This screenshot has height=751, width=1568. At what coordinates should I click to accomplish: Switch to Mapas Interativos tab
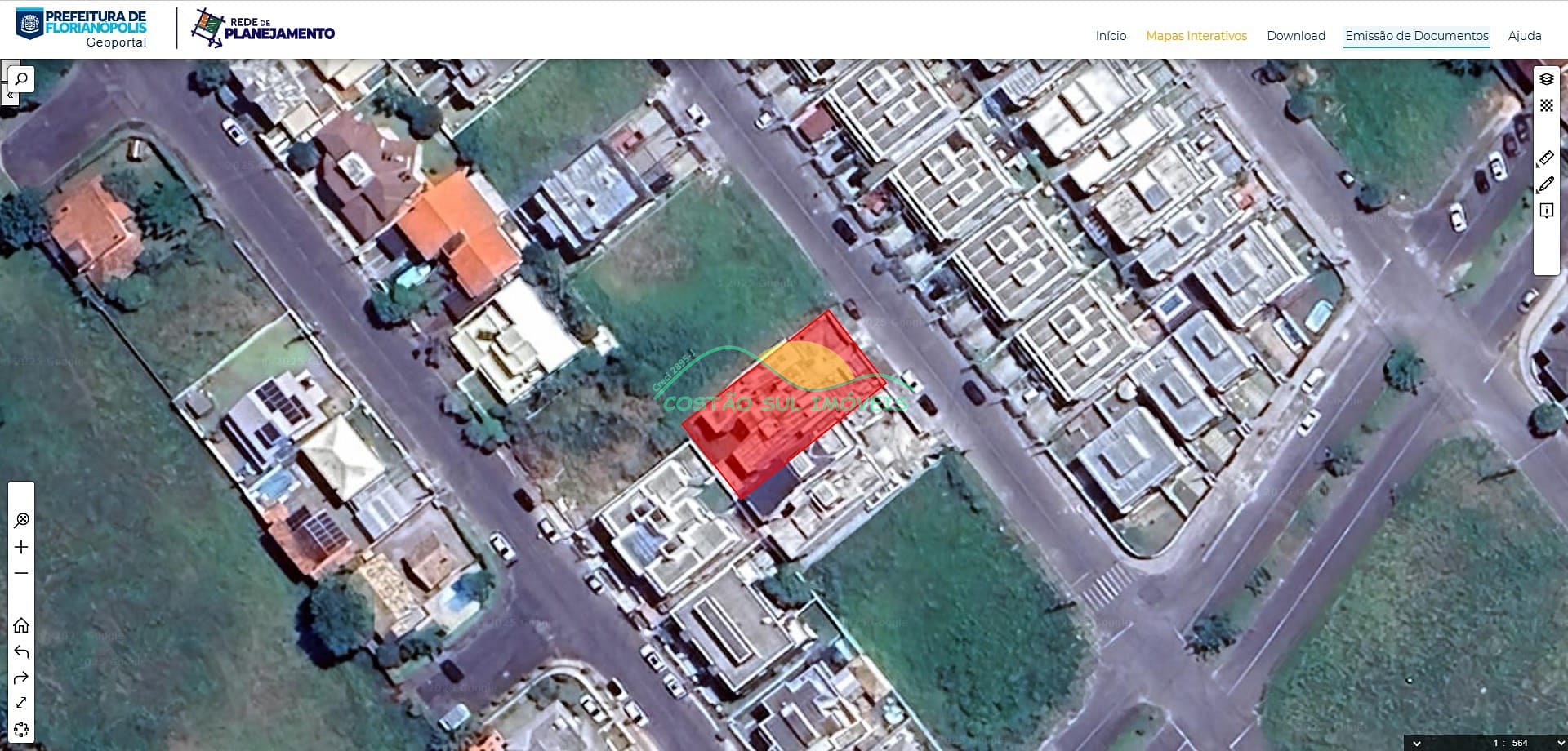[1196, 36]
